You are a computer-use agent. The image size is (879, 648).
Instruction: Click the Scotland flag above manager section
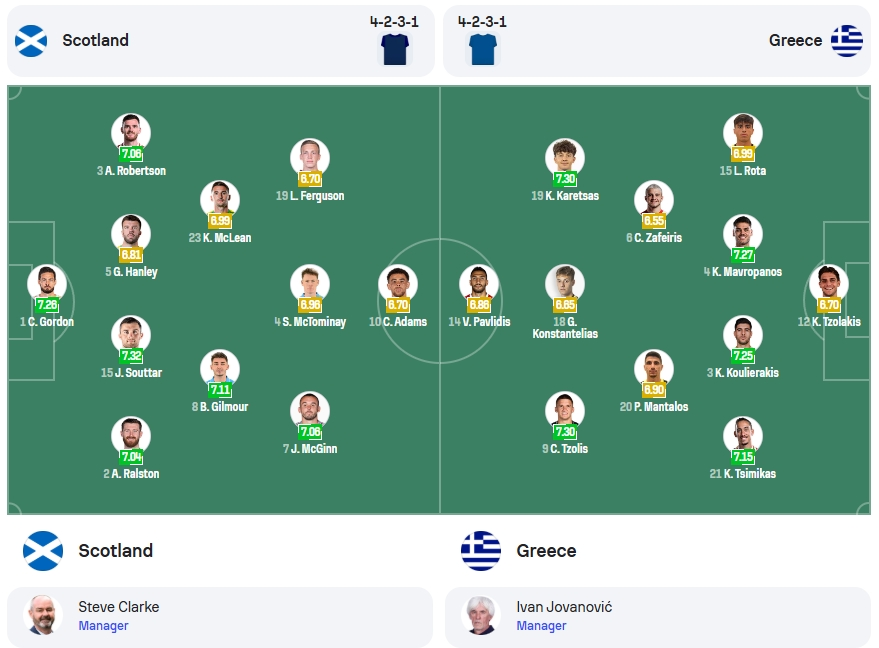click(x=43, y=551)
